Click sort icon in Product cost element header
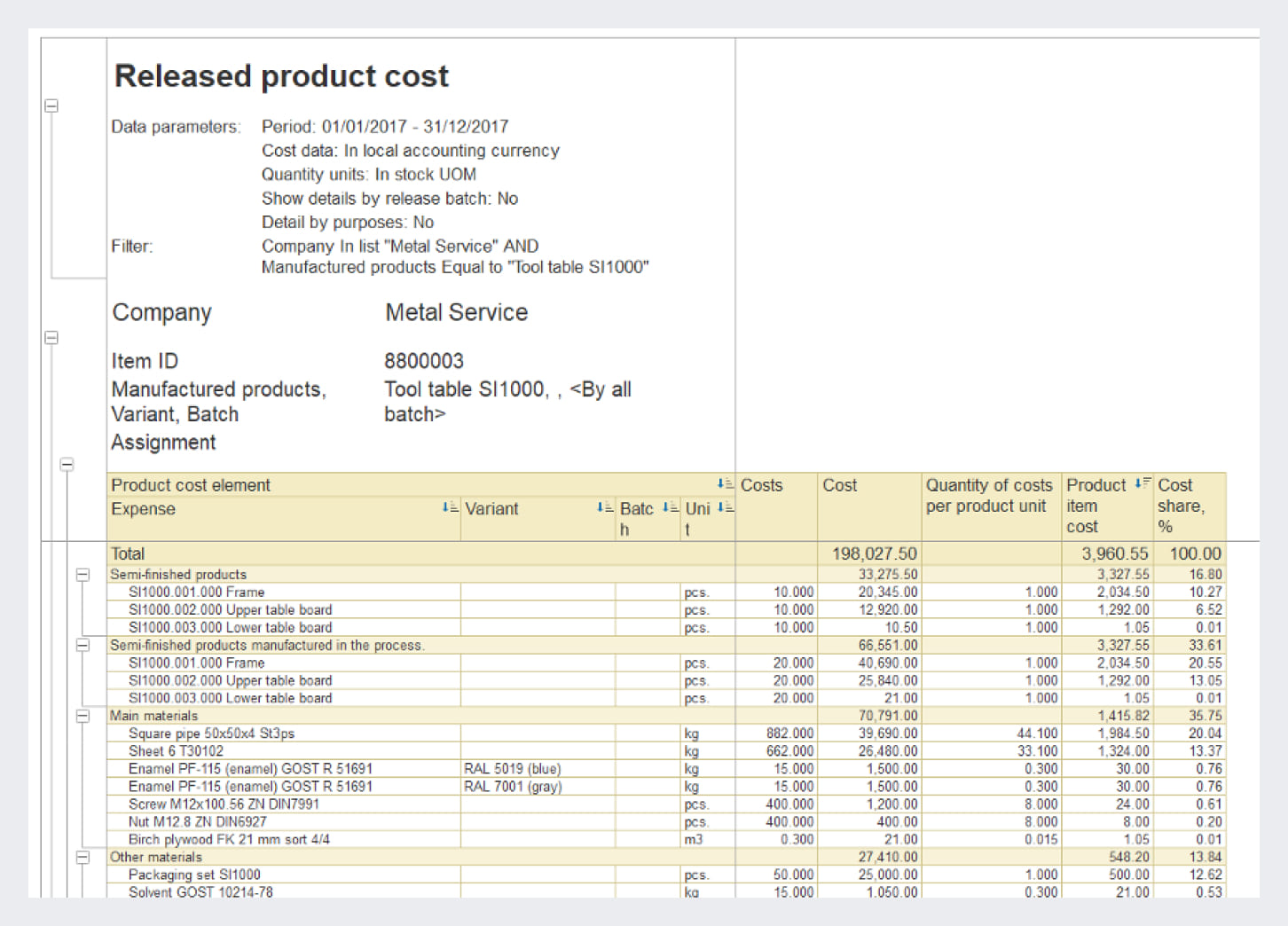1288x926 pixels. (x=725, y=484)
